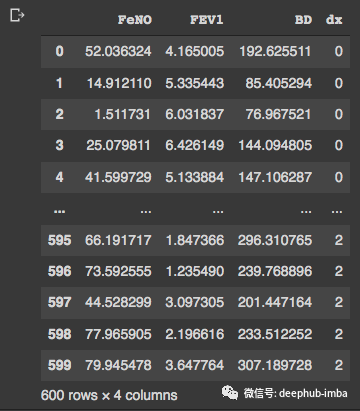The image size is (360, 411).
Task: Click row index 0
Action: click(x=59, y=51)
